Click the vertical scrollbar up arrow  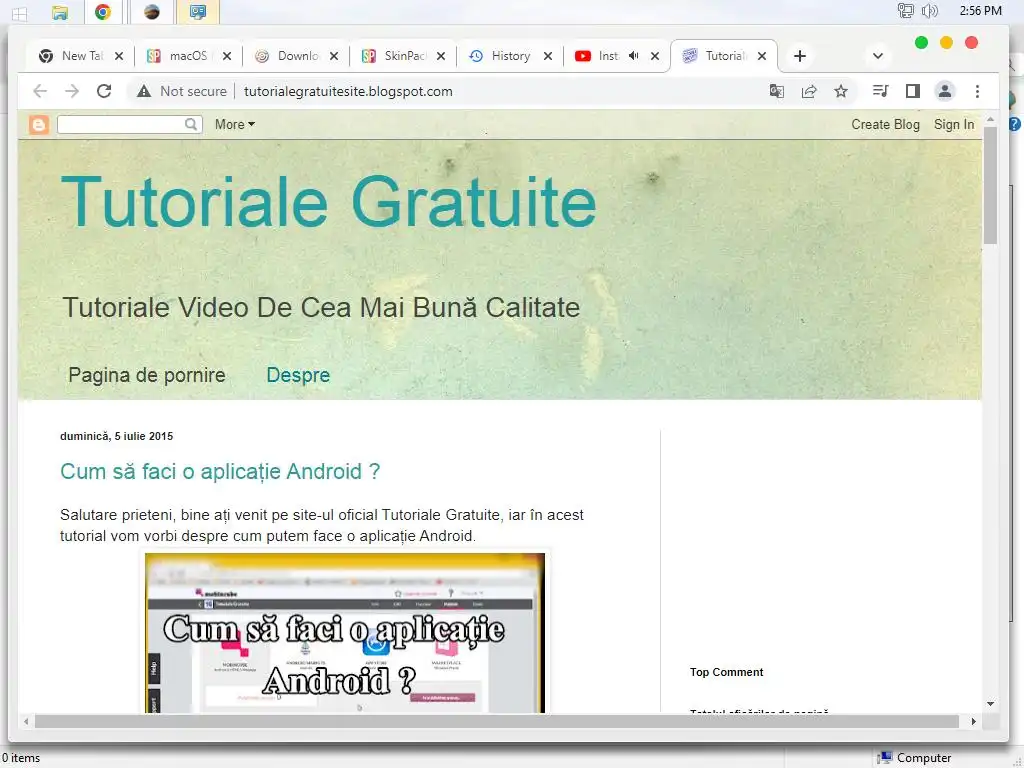tap(990, 120)
